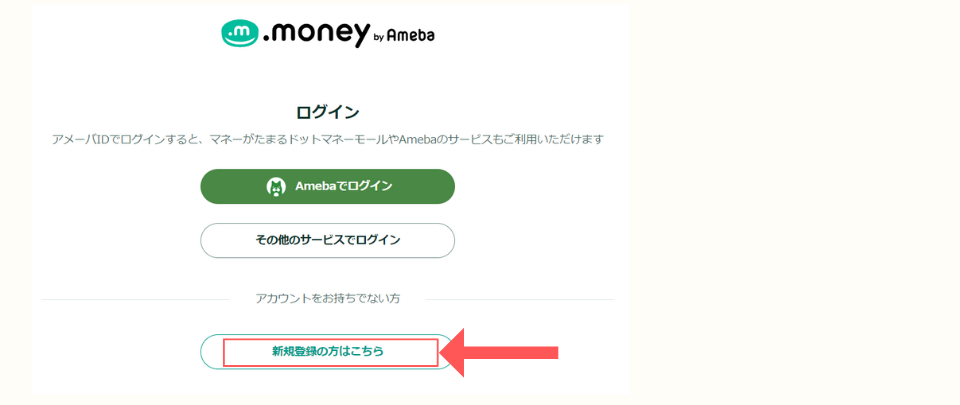The height and width of the screenshot is (405, 960).
Task: Click the .money wordmark in the header
Action: click(317, 34)
